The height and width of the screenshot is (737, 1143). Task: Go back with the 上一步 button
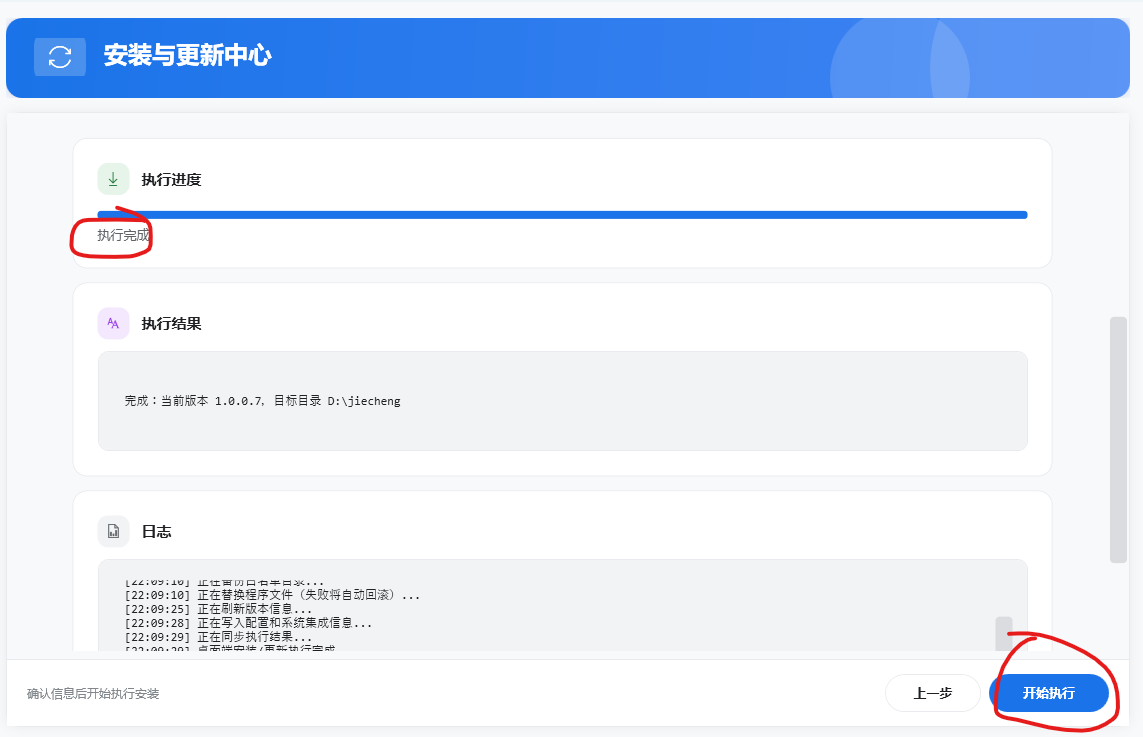pos(932,693)
